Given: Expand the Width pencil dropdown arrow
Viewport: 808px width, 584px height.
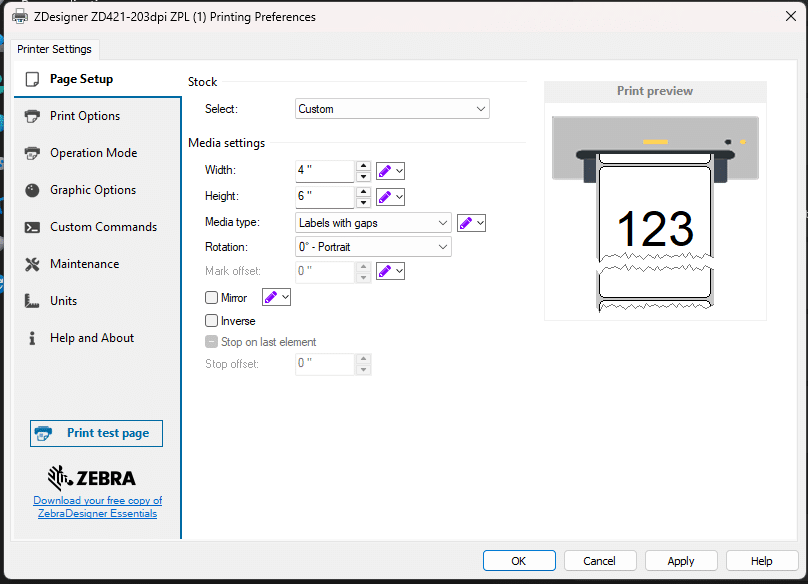Looking at the screenshot, I should (399, 171).
